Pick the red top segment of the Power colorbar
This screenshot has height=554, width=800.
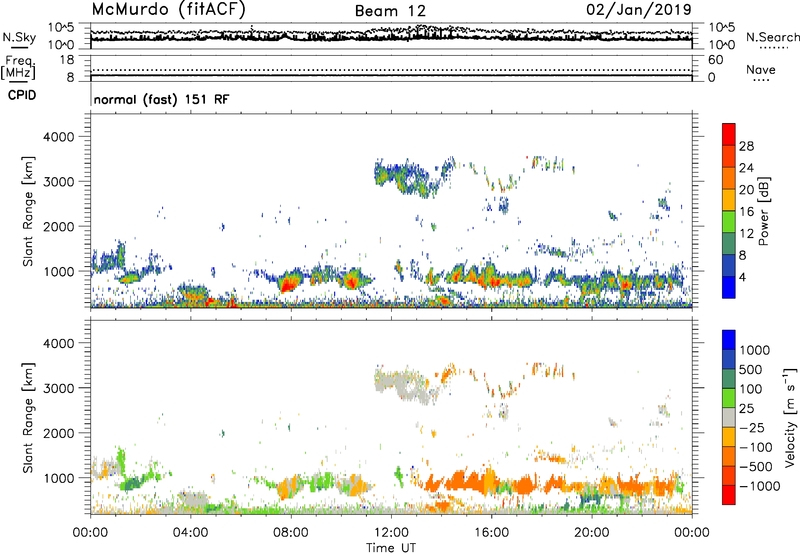pyautogui.click(x=729, y=135)
